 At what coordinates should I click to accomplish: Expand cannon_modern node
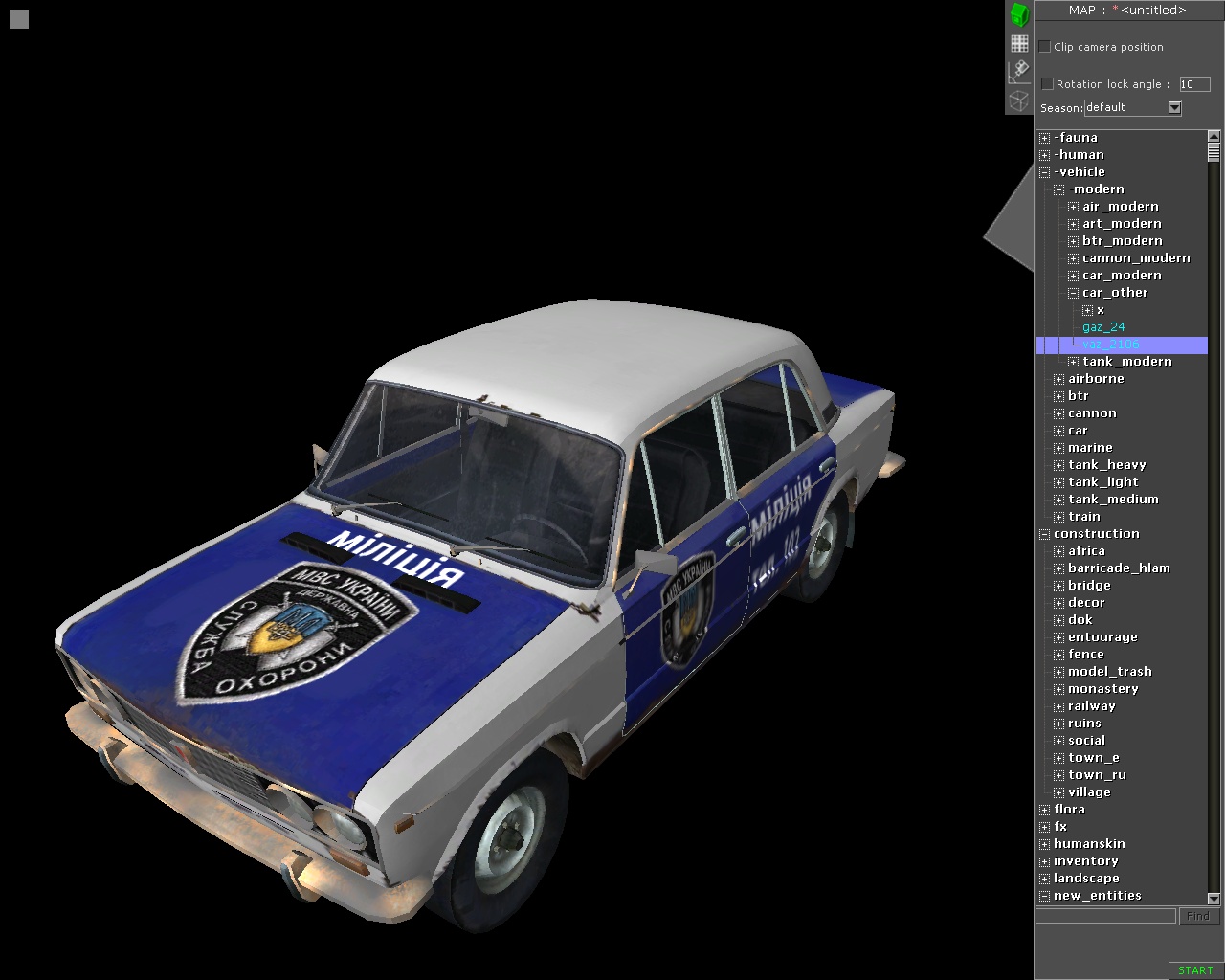pyautogui.click(x=1074, y=258)
